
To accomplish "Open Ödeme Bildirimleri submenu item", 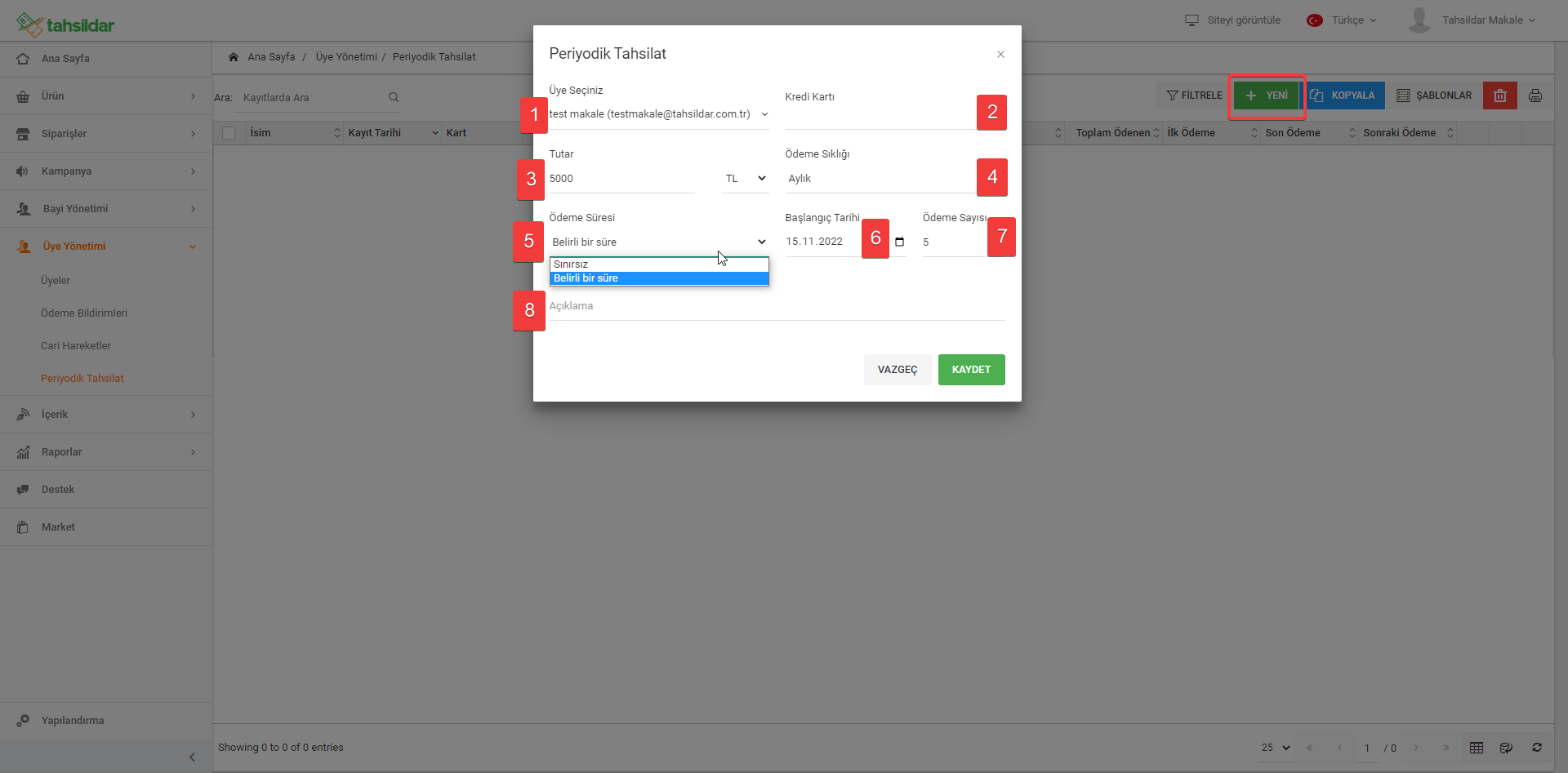I will pos(84,313).
